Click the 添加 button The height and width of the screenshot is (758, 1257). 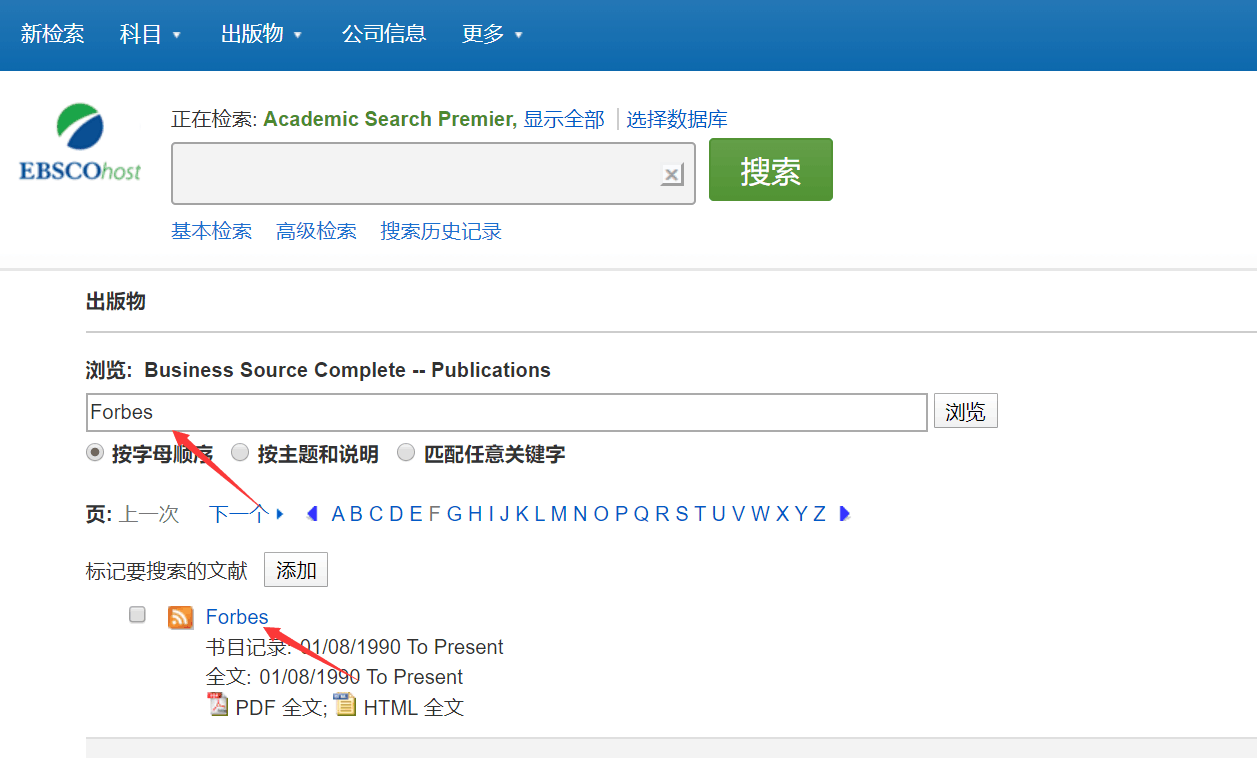pos(296,570)
